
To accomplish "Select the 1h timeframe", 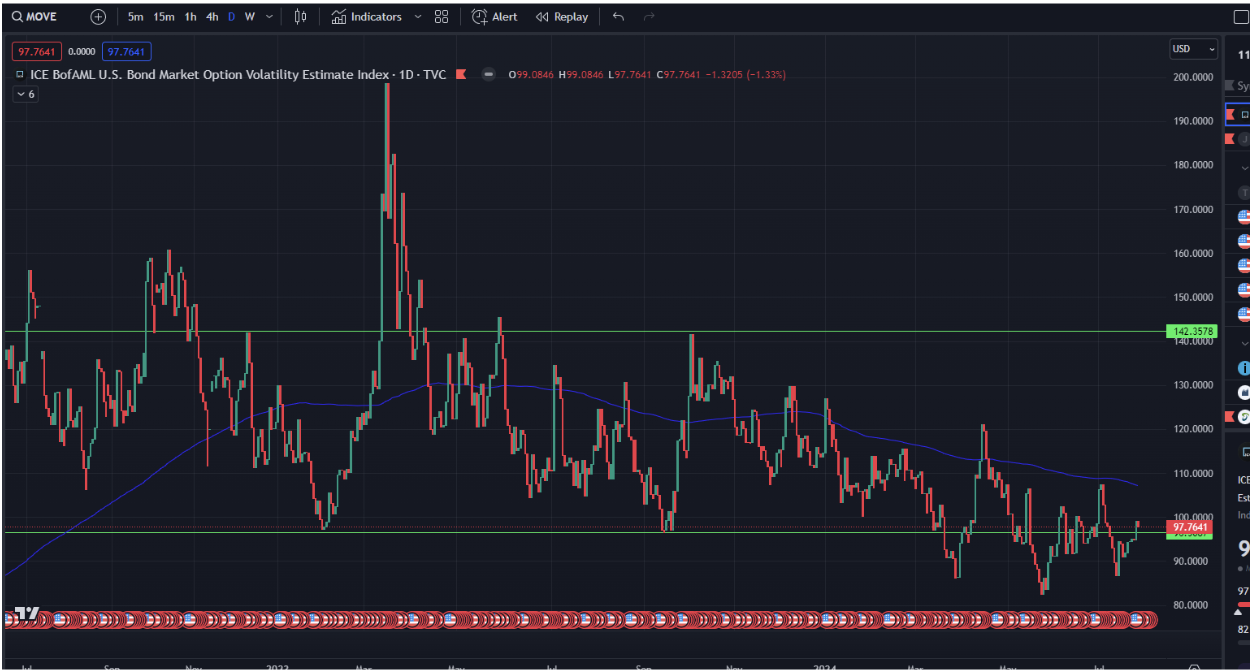I will 190,17.
